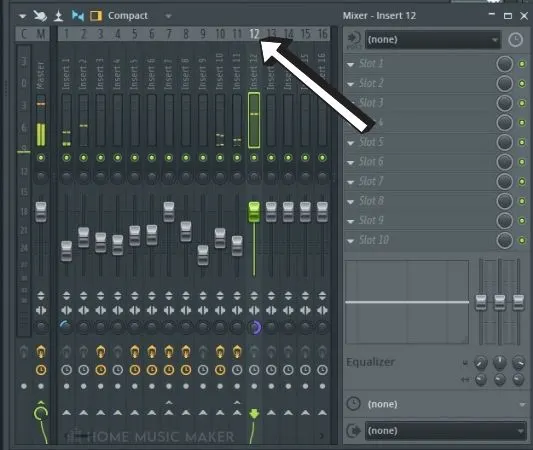Toggle Insert 5 orange effects enable icon
533x450 pixels.
135,352
